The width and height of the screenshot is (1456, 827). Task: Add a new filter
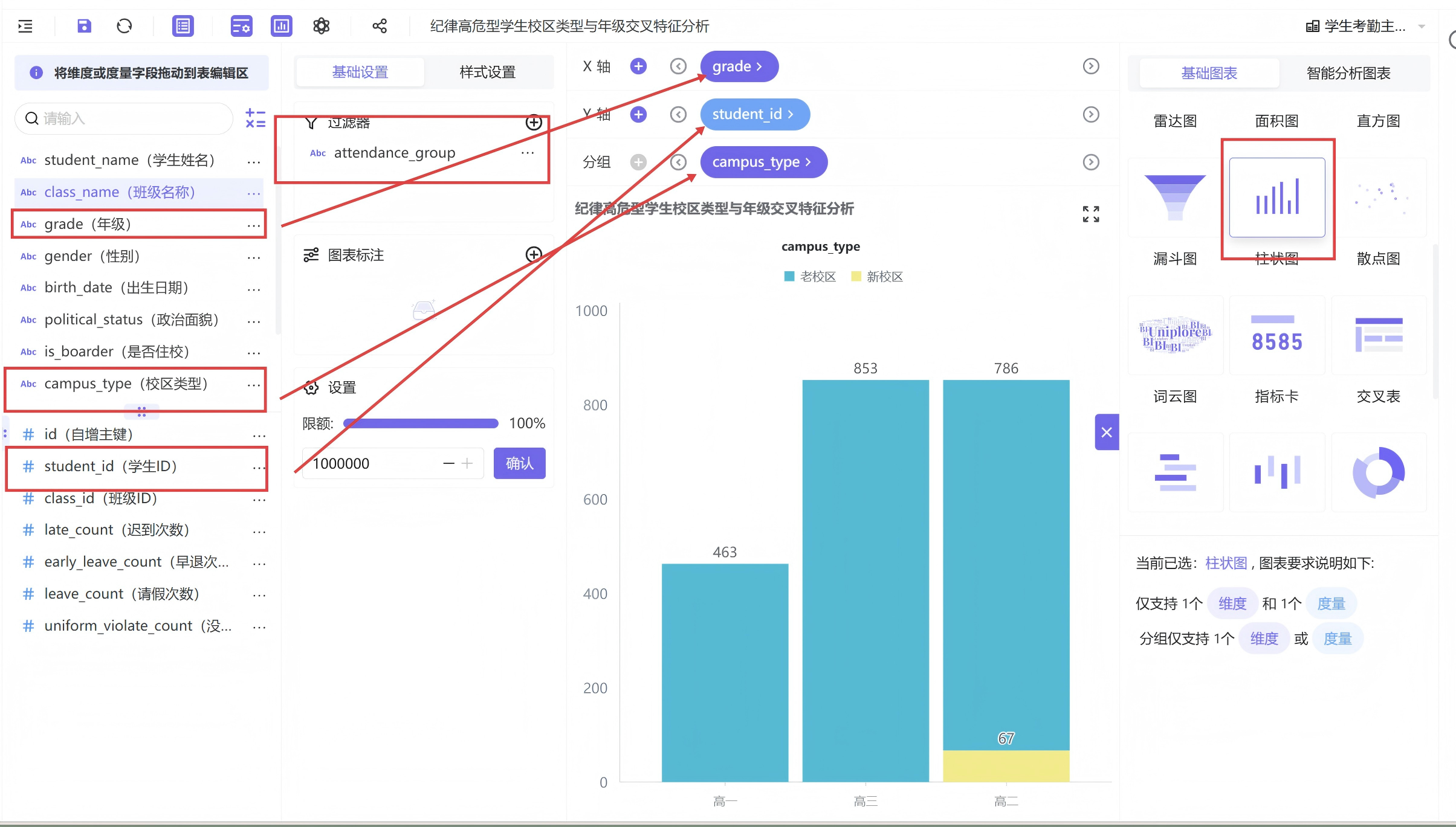click(x=534, y=123)
